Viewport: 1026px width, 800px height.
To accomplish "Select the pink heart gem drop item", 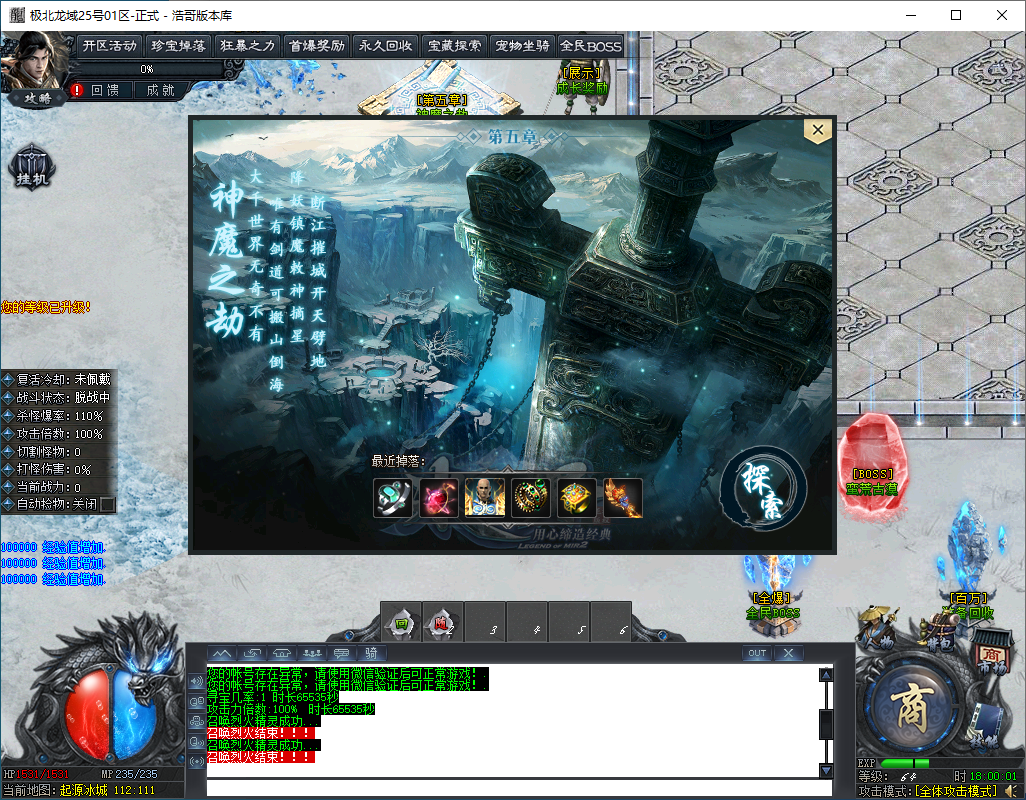I will tap(438, 498).
